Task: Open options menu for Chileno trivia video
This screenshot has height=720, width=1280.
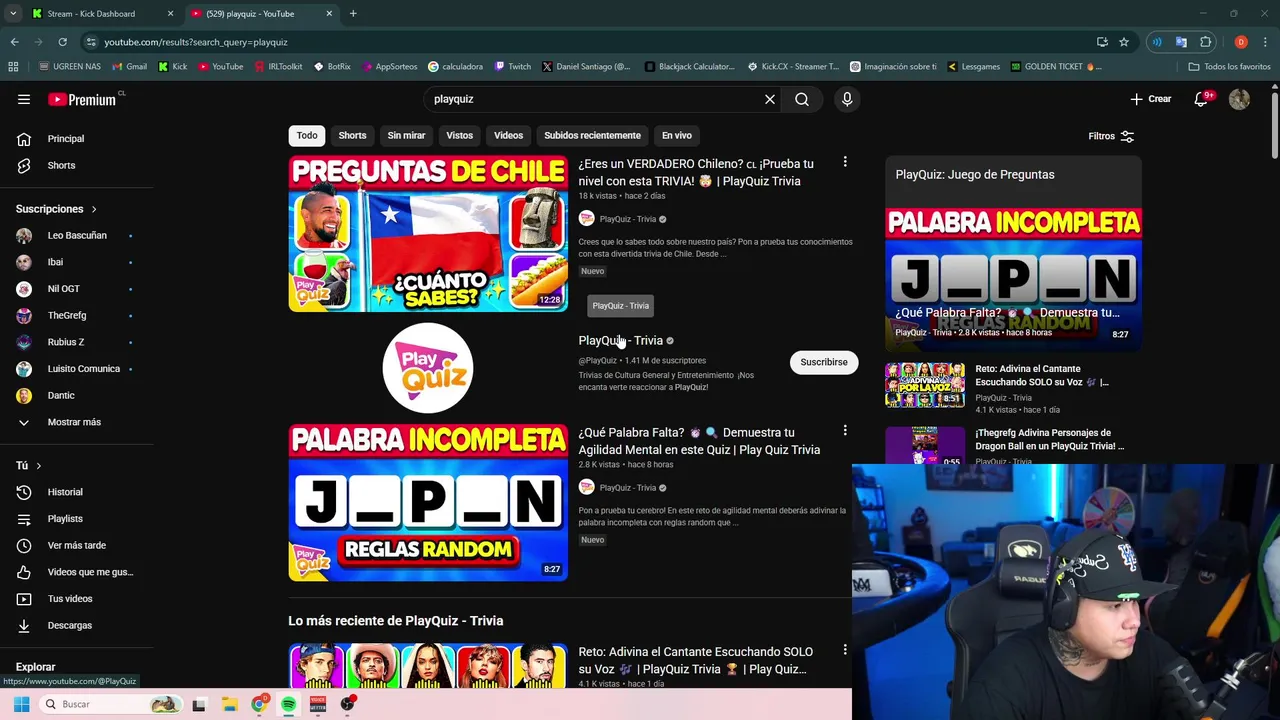Action: 845,162
